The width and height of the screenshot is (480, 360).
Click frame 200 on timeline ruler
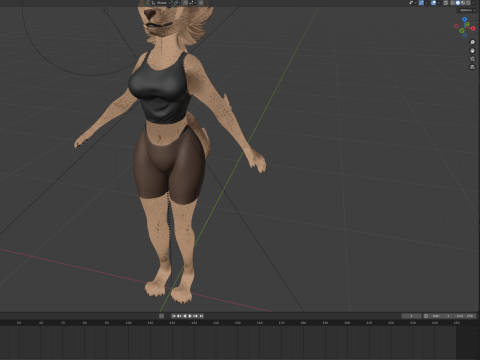click(347, 323)
